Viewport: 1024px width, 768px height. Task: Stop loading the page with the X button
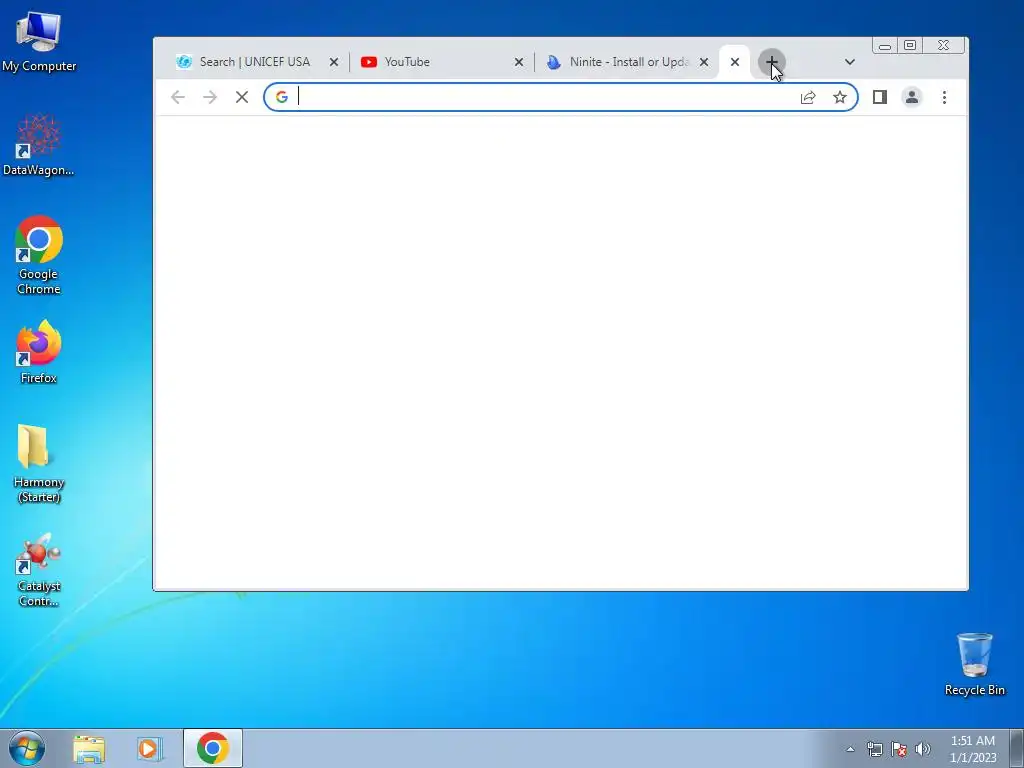pos(242,97)
